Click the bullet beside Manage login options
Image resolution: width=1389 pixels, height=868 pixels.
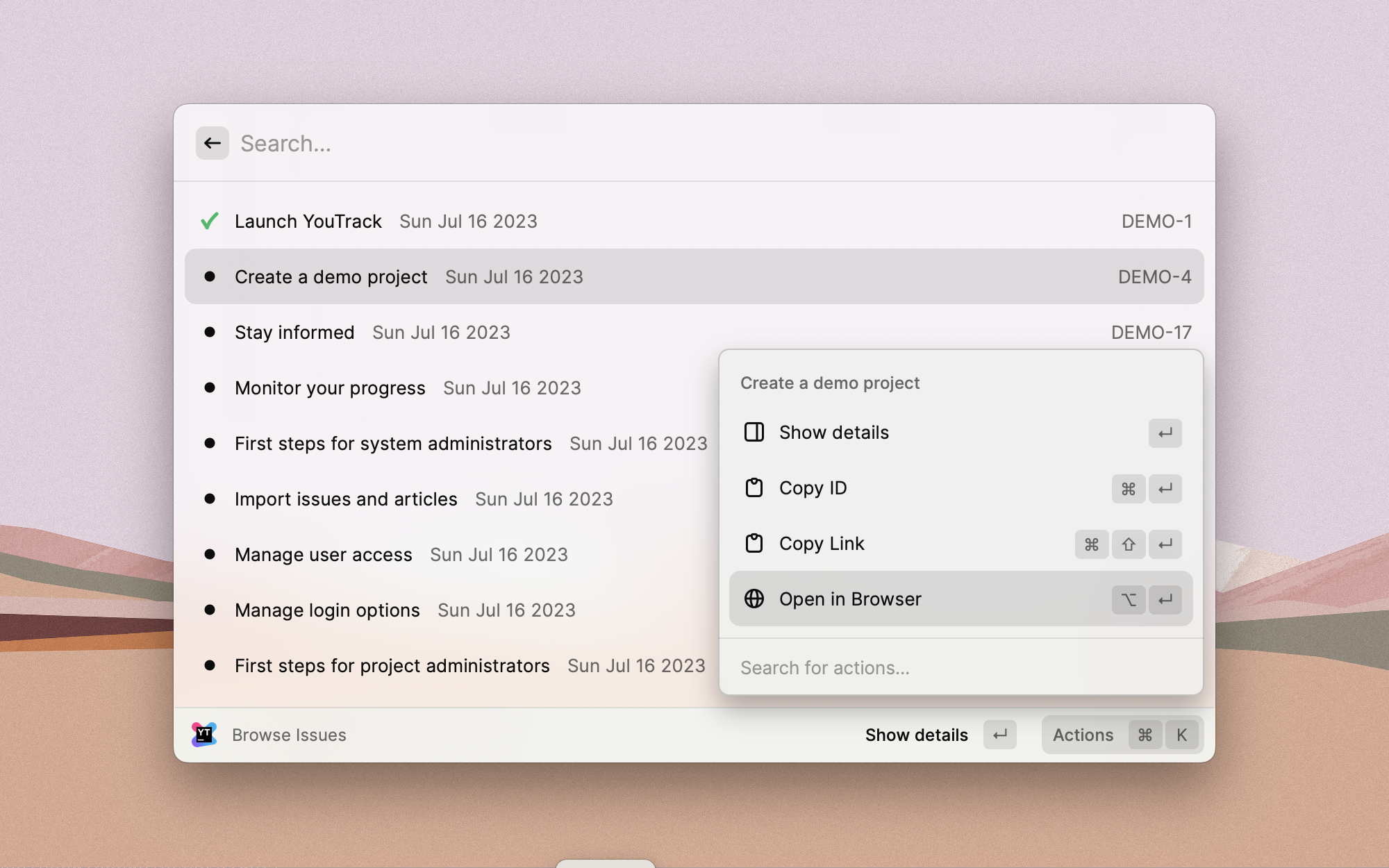click(210, 610)
